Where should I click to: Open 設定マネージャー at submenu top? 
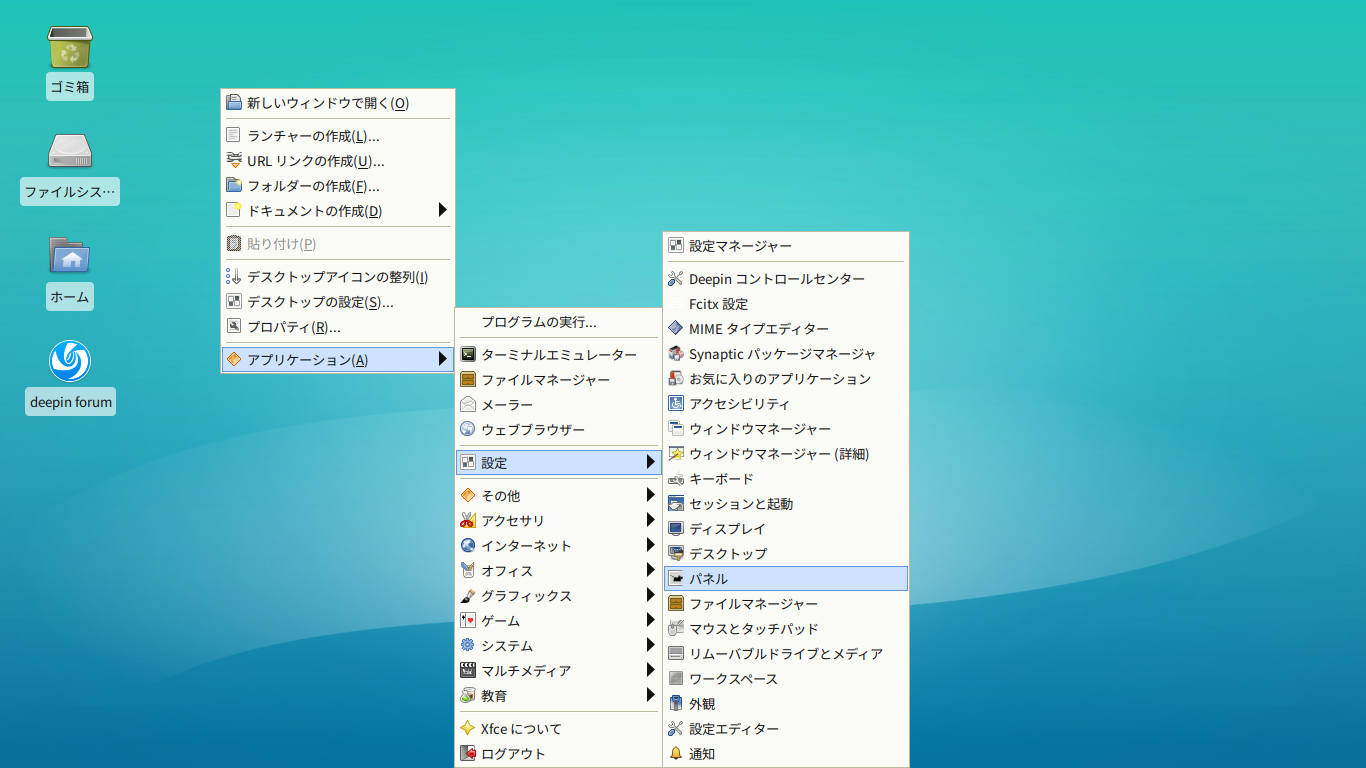click(x=786, y=246)
